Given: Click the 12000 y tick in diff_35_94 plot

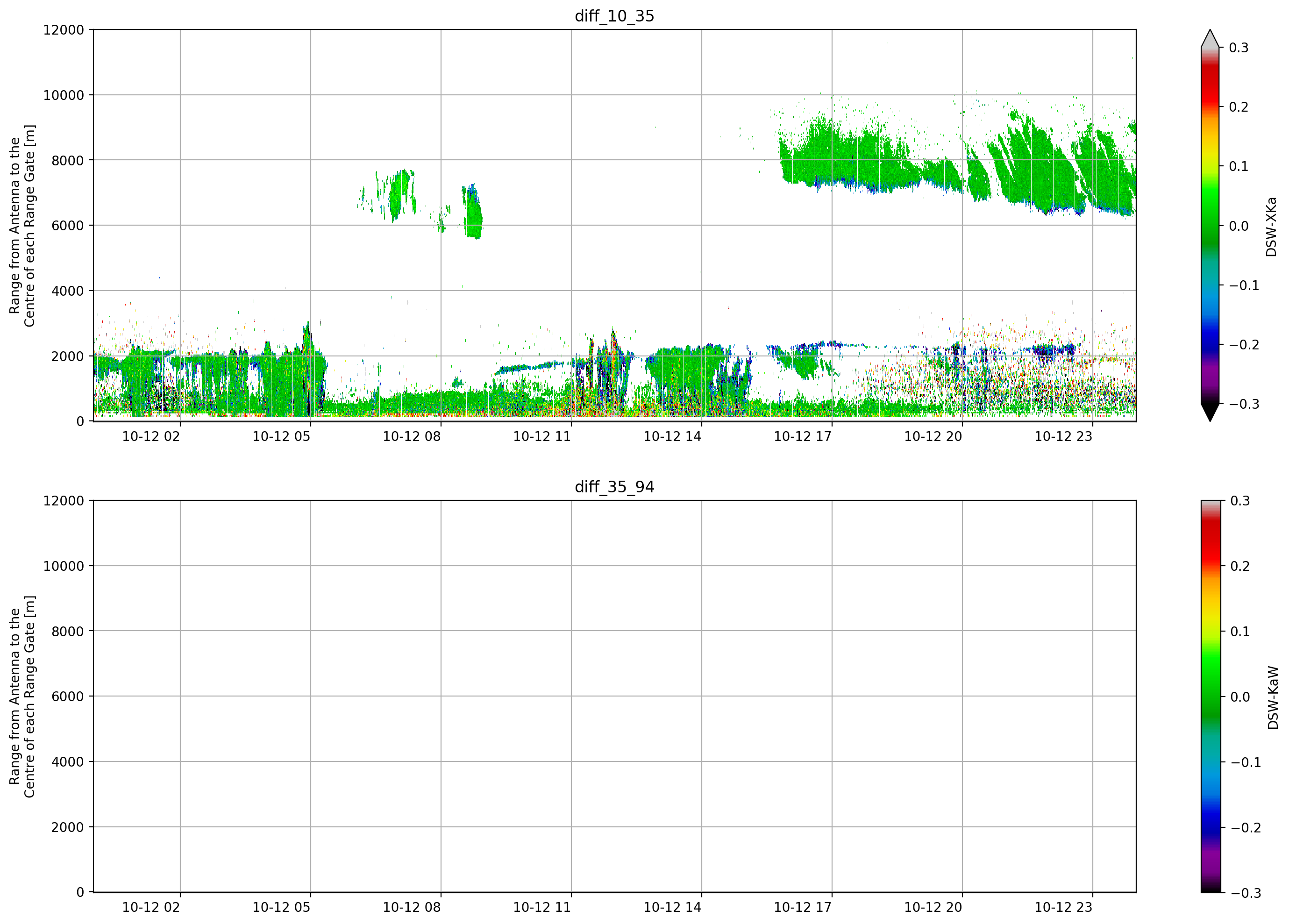Looking at the screenshot, I should [x=64, y=501].
